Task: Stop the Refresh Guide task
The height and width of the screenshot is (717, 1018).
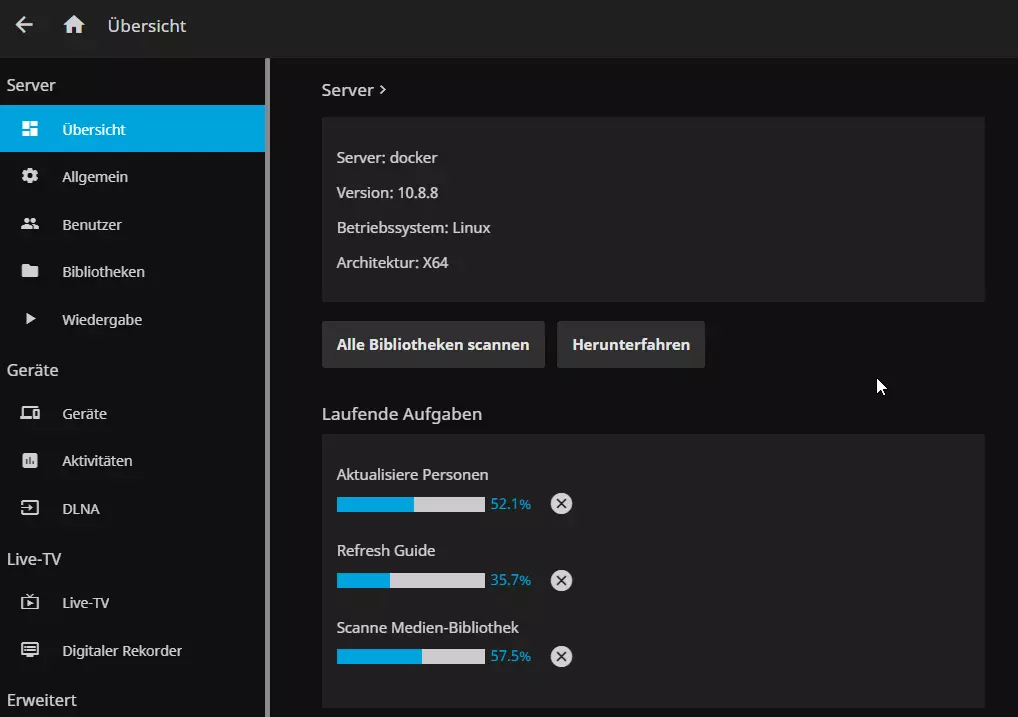Action: (561, 580)
